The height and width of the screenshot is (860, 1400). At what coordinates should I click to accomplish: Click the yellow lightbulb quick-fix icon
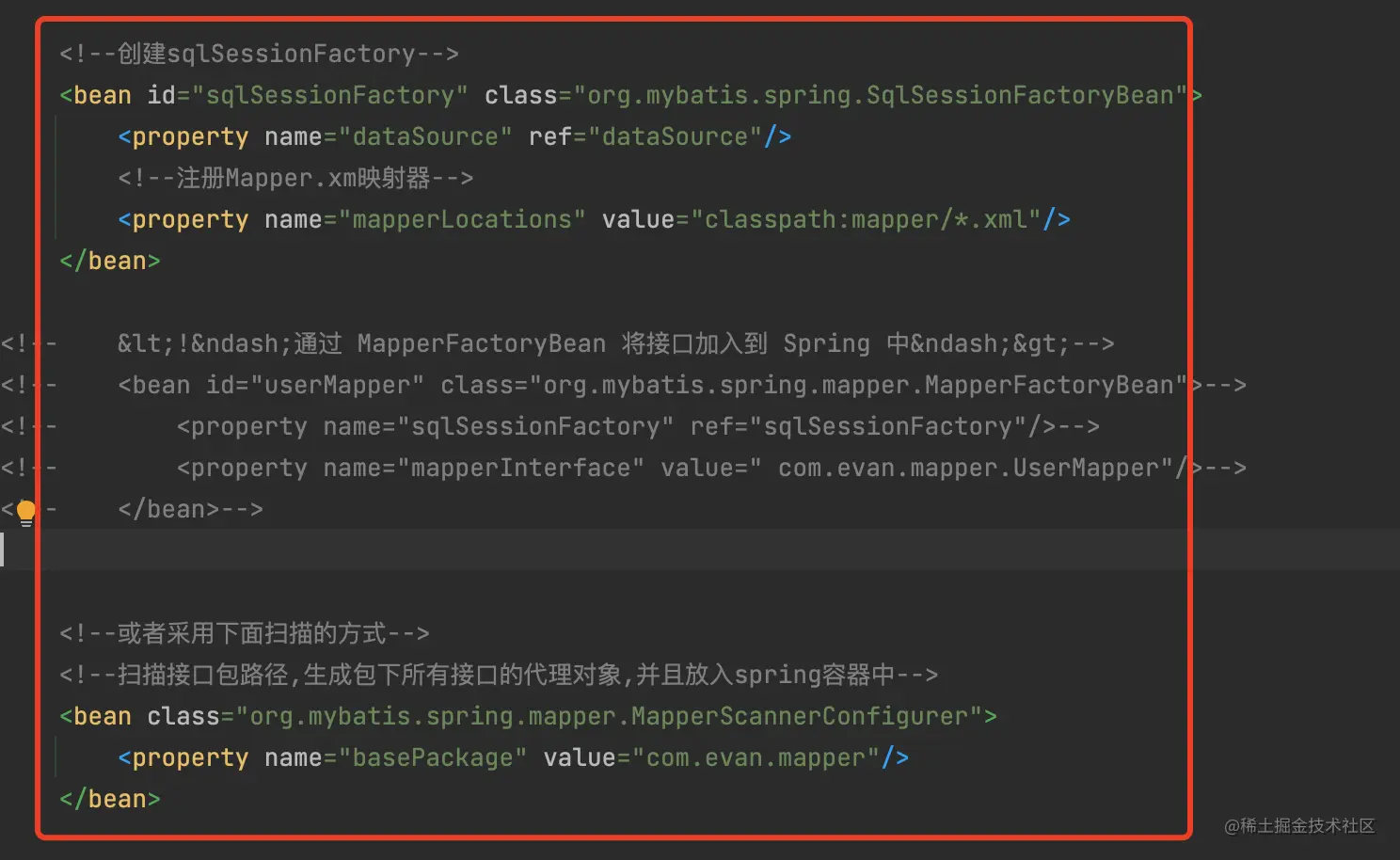tap(26, 513)
